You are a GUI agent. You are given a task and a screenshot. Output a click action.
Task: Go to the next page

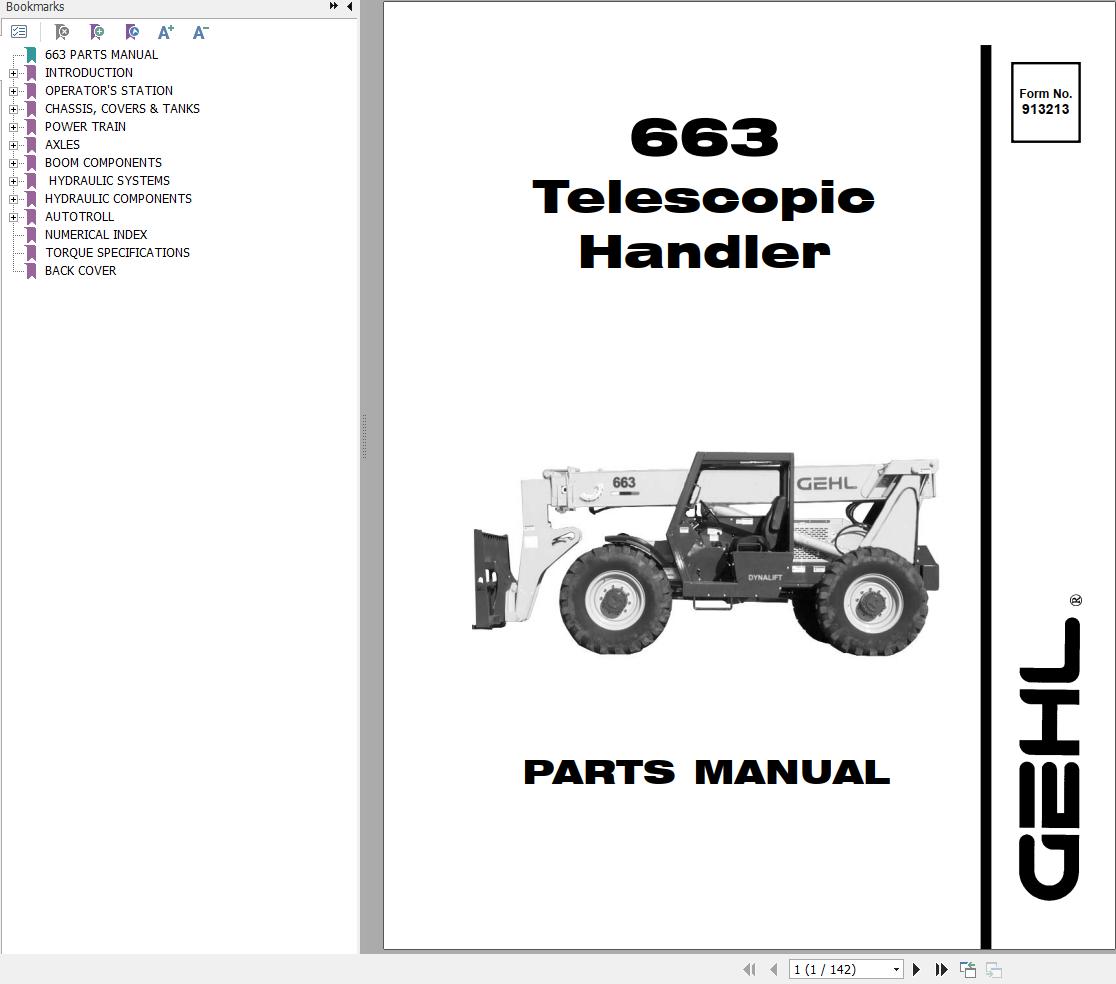click(x=917, y=969)
